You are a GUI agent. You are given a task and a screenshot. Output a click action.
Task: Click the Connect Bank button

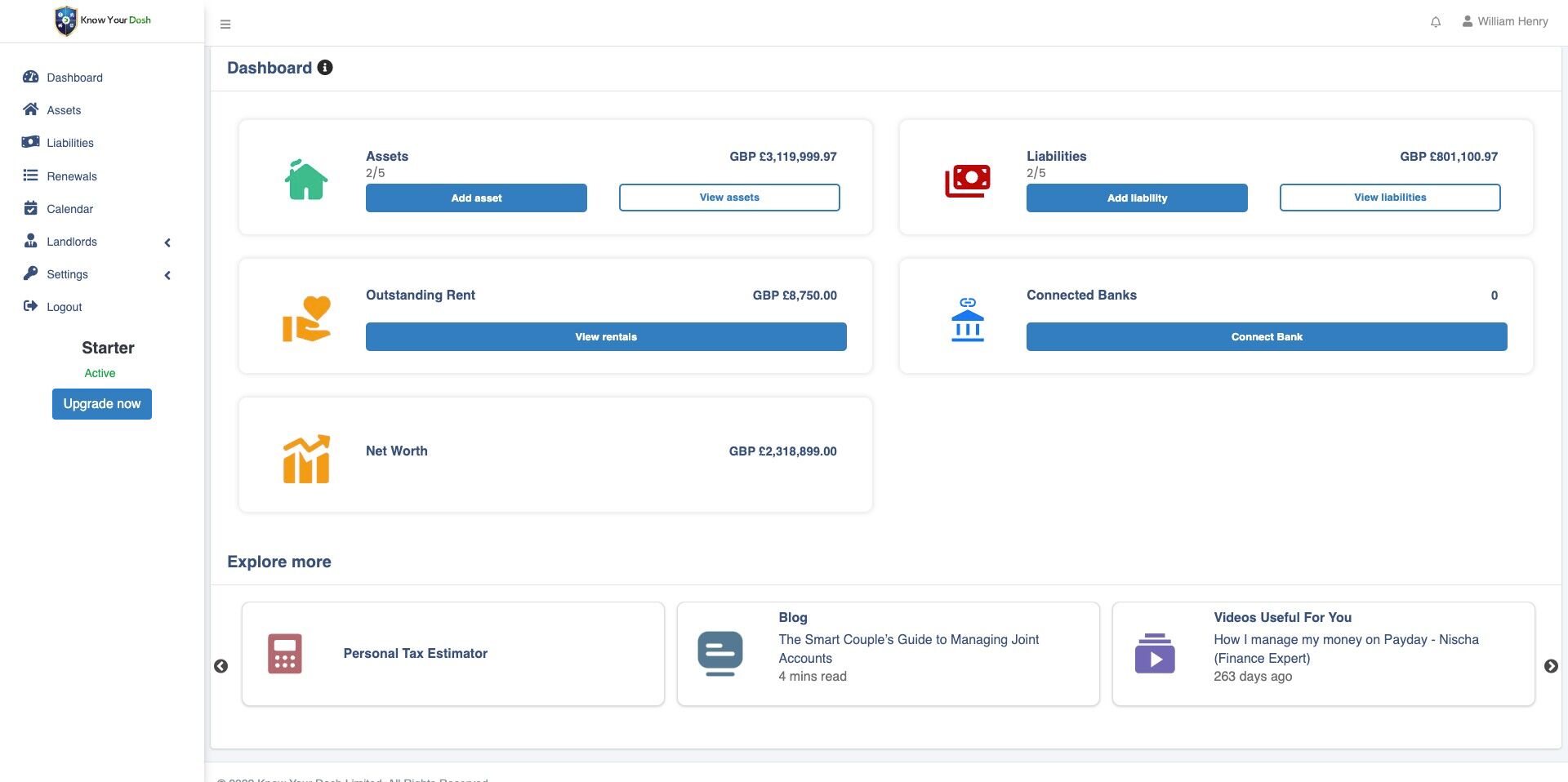1267,337
